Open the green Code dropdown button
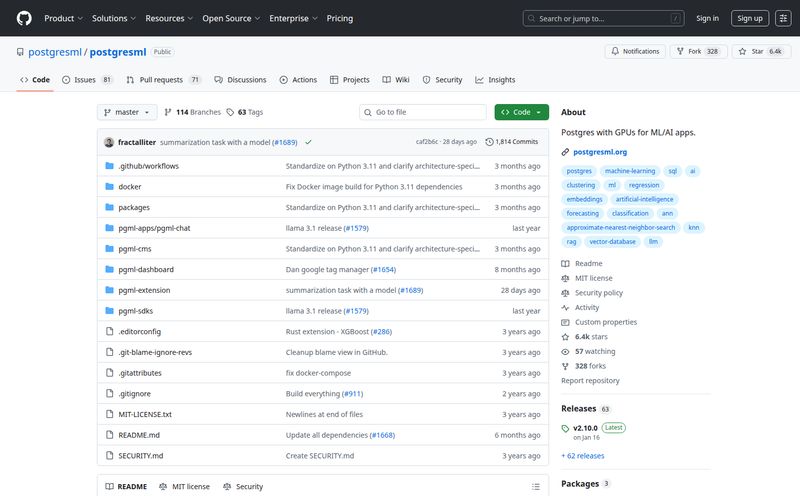Viewport: 800px width, 496px height. (x=521, y=112)
